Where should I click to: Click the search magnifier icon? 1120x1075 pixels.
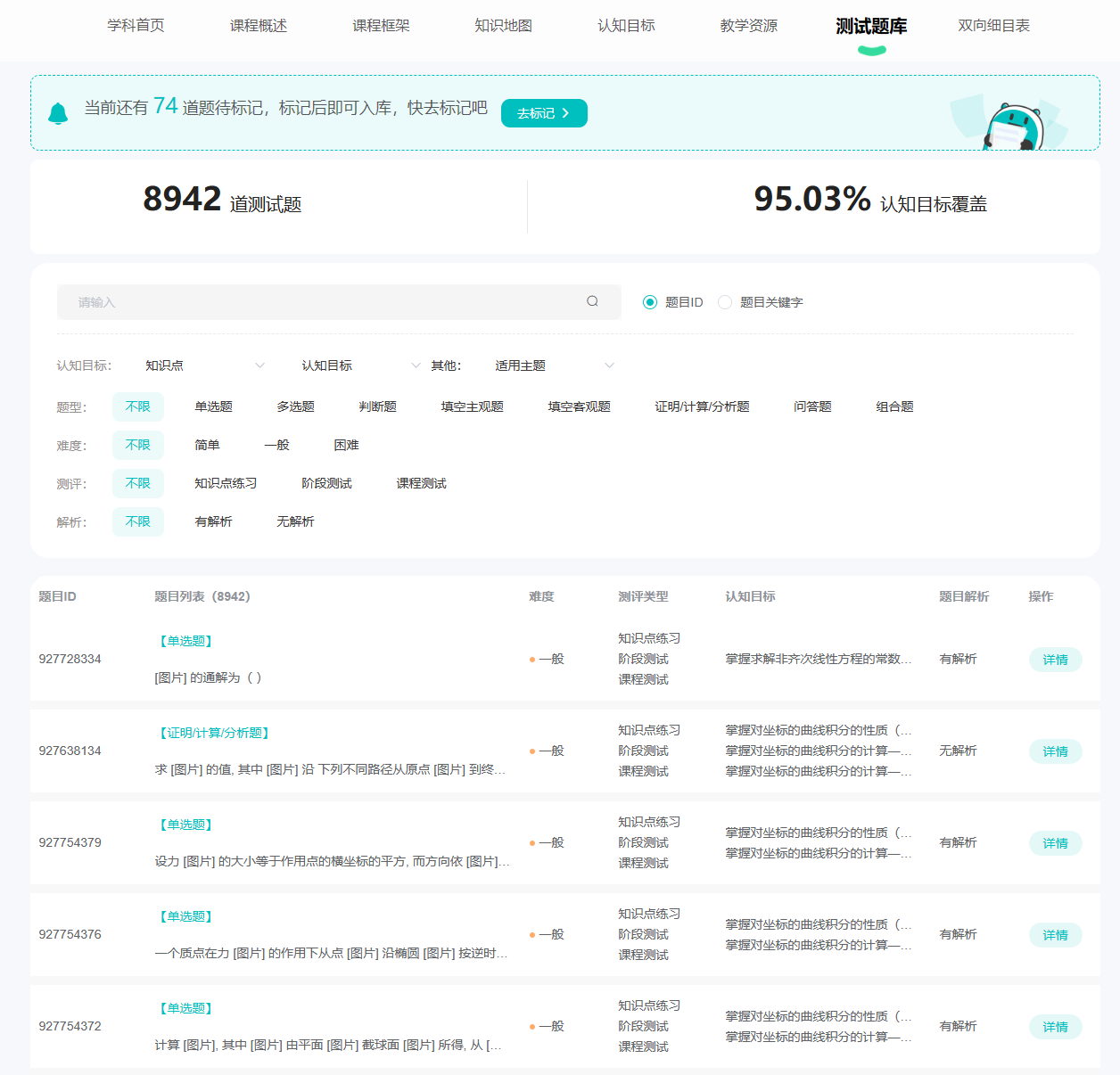[x=592, y=301]
